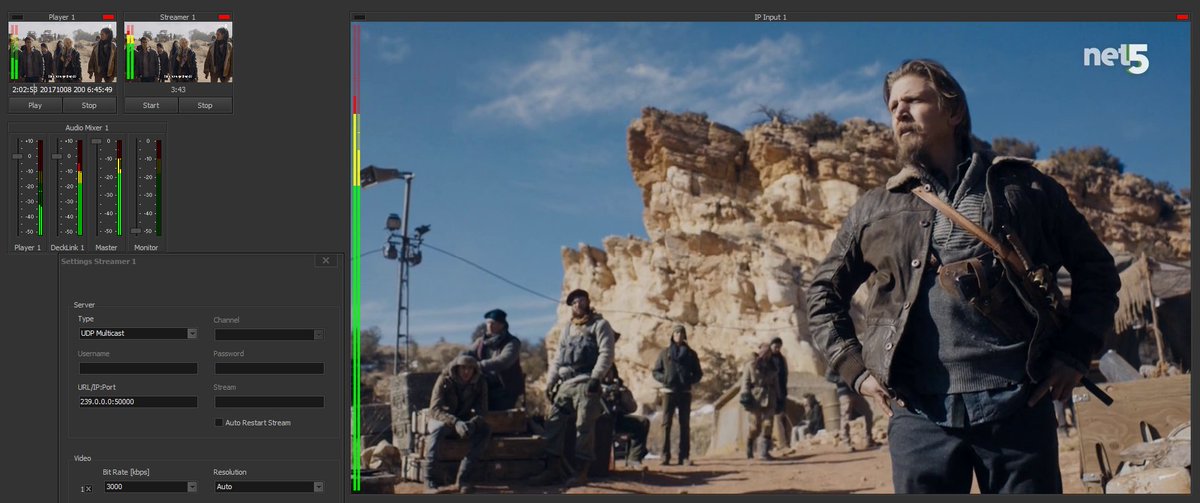
Task: Click the Player 1 fader in Audio Mixer
Action: [x=17, y=157]
